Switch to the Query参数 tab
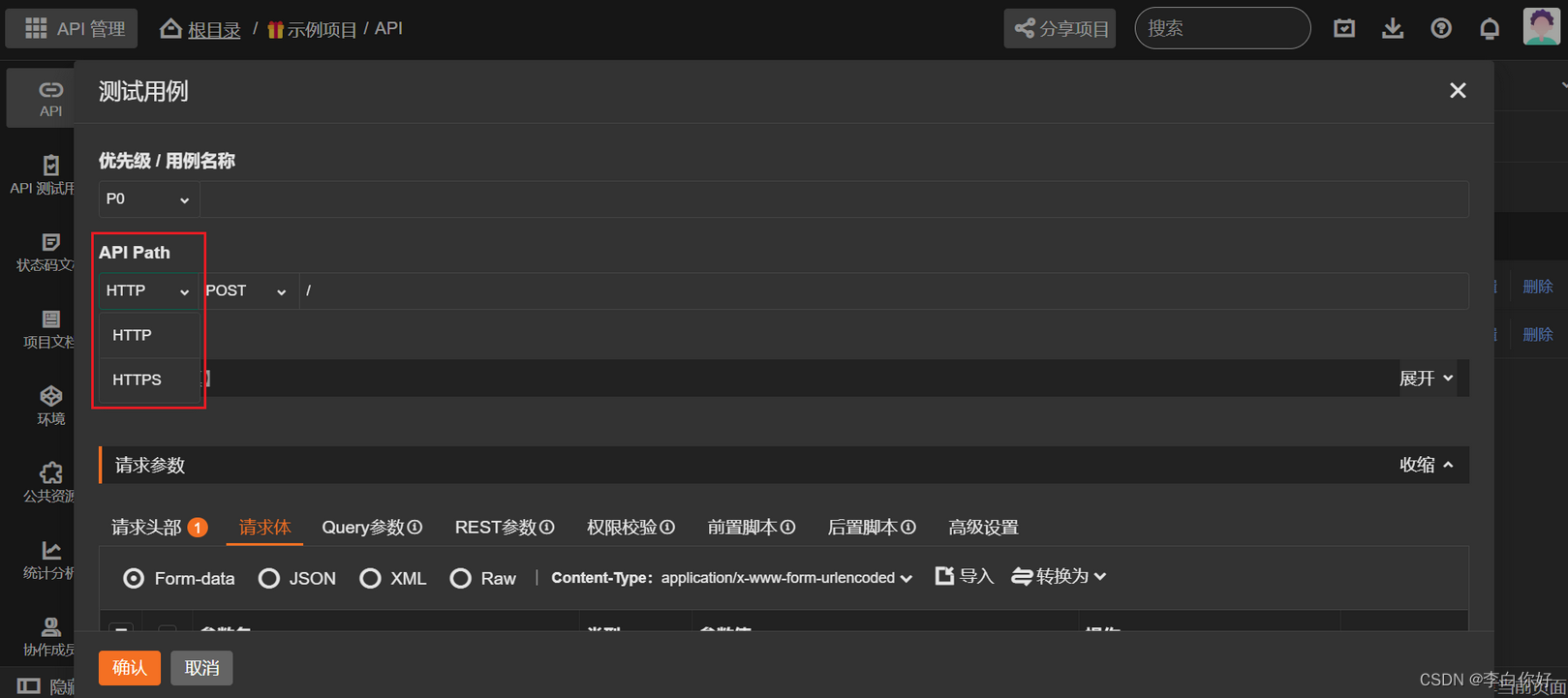Screen dimensions: 1568x698 coord(371,528)
